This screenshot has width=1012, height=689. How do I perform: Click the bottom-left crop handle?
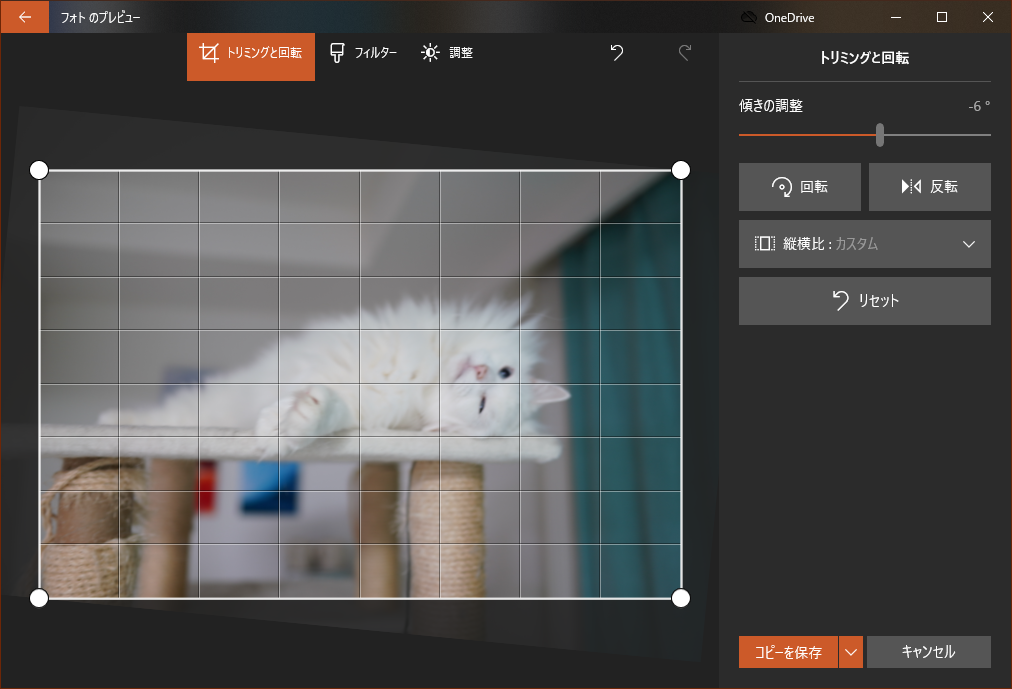pos(39,598)
